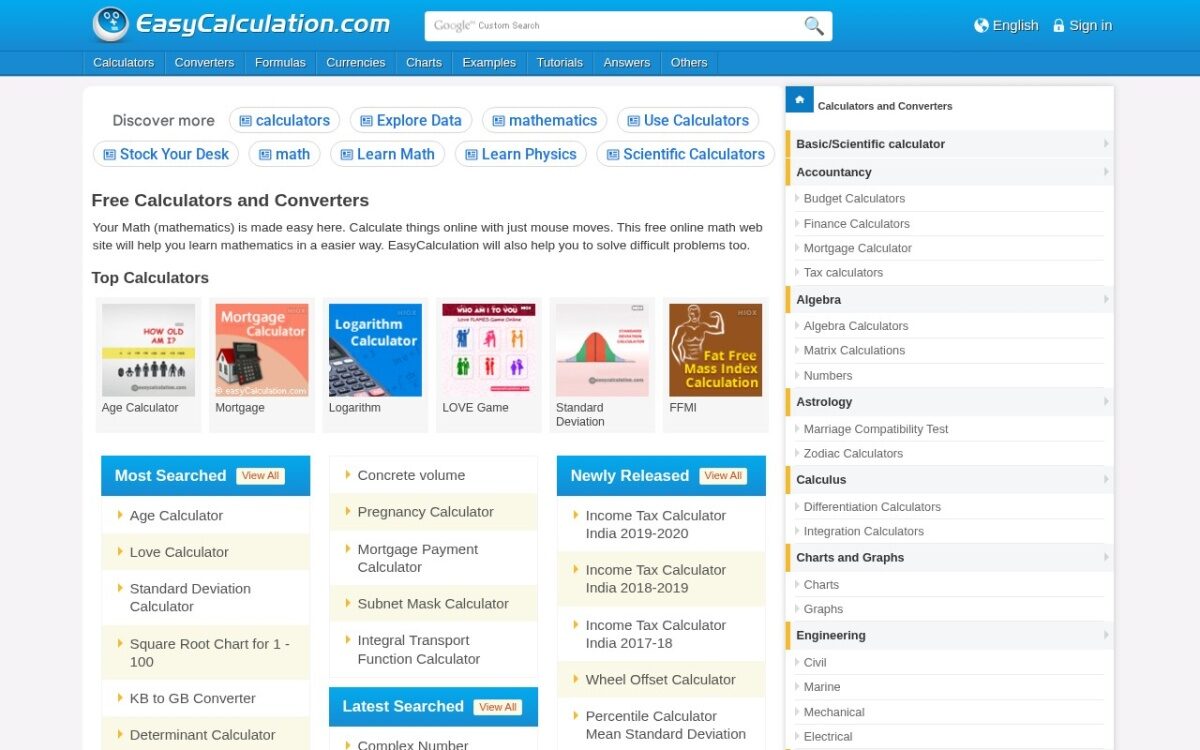Click the 'Stock Your Desk' chip
Viewport: 1200px width, 750px height.
tap(166, 155)
